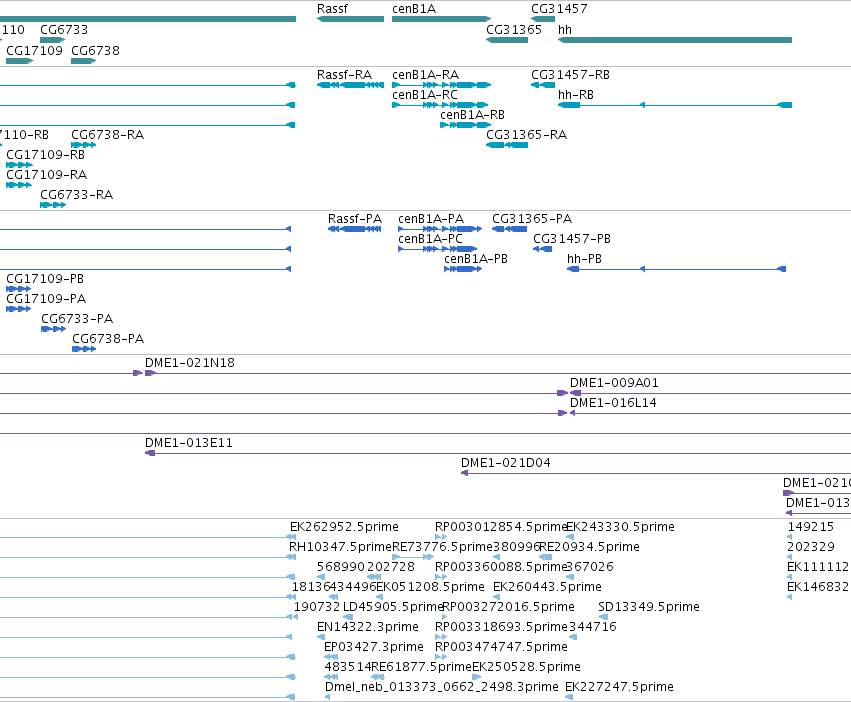Click the CG31457-RB transcript label
The height and width of the screenshot is (702, 851).
pyautogui.click(x=570, y=74)
